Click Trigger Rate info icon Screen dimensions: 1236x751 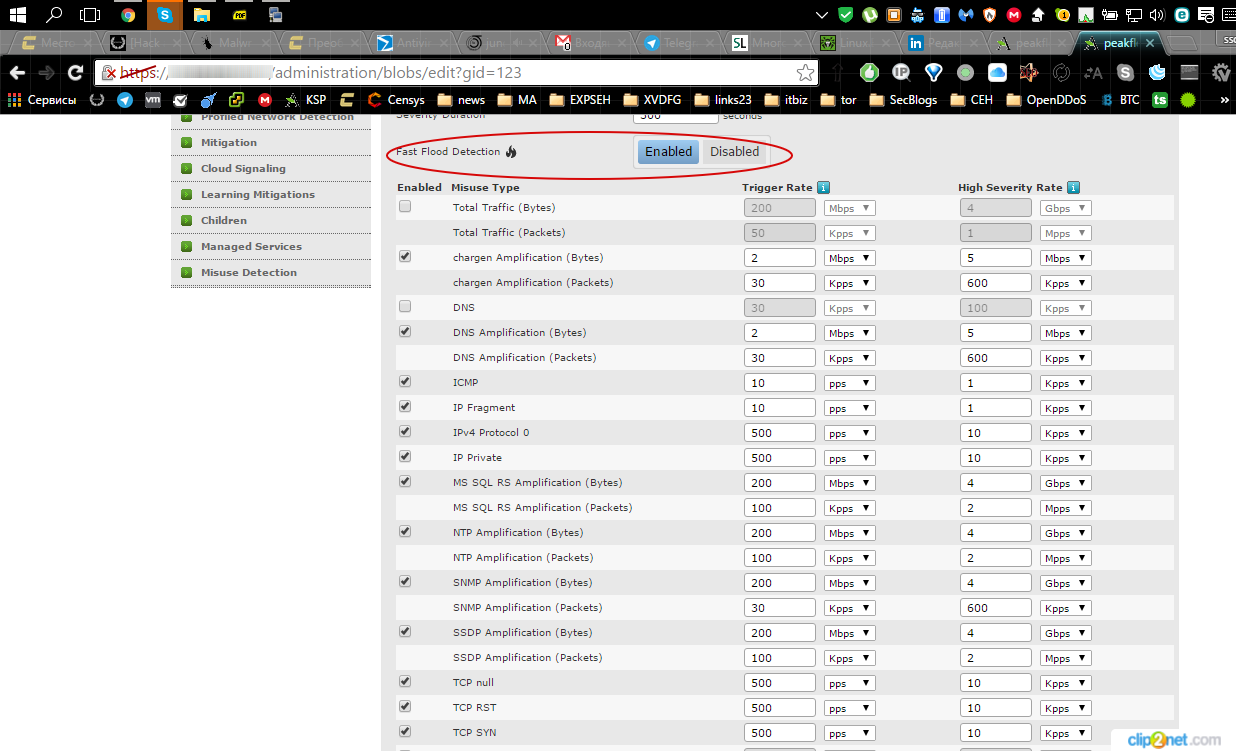click(x=823, y=187)
